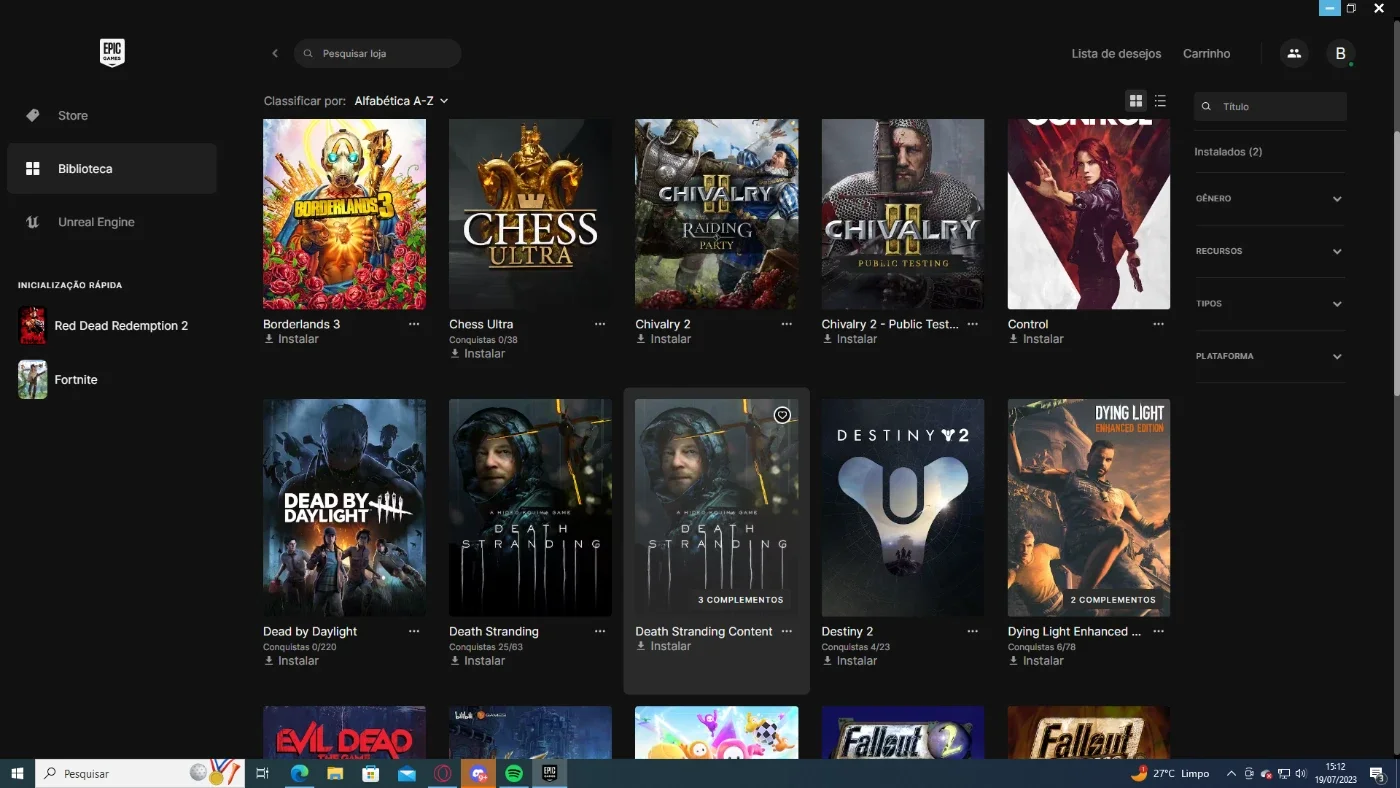Install Destiny 2
The height and width of the screenshot is (788, 1400).
[850, 660]
